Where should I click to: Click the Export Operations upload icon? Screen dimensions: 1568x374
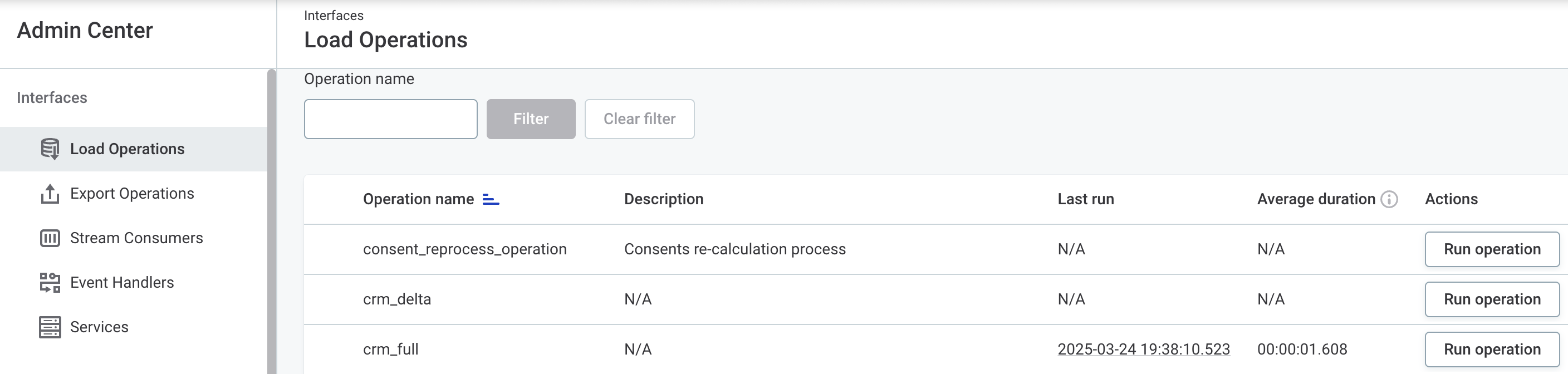tap(50, 194)
